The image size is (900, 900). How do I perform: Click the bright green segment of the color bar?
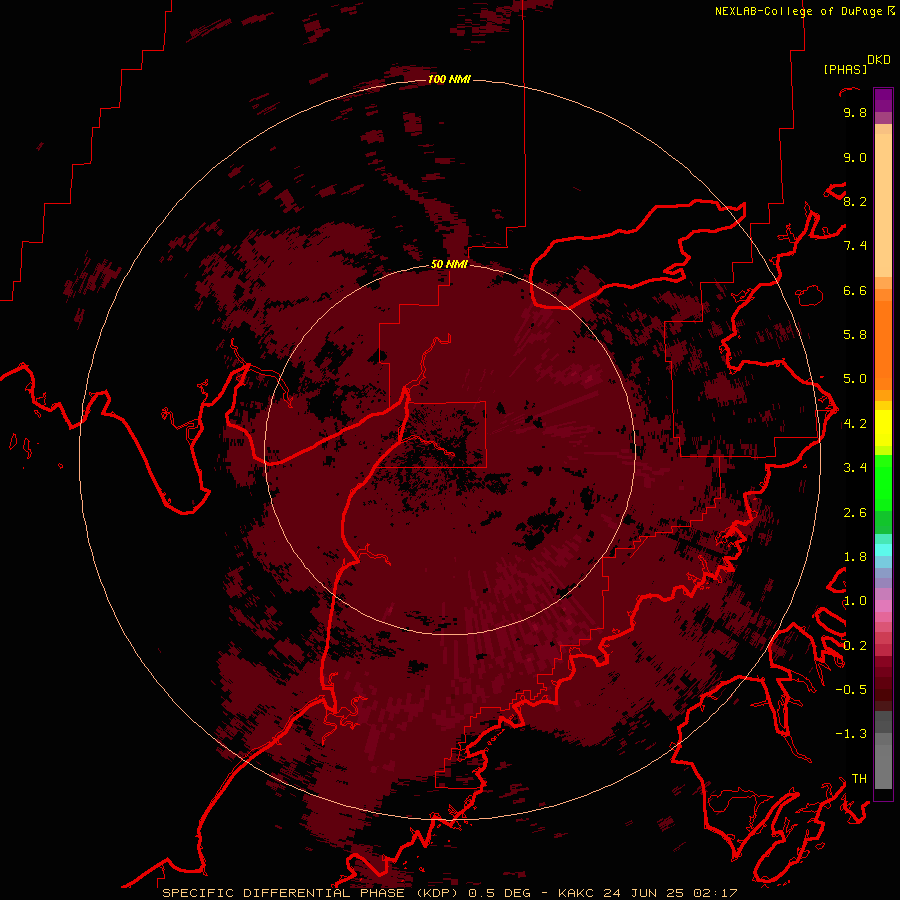coord(883,483)
